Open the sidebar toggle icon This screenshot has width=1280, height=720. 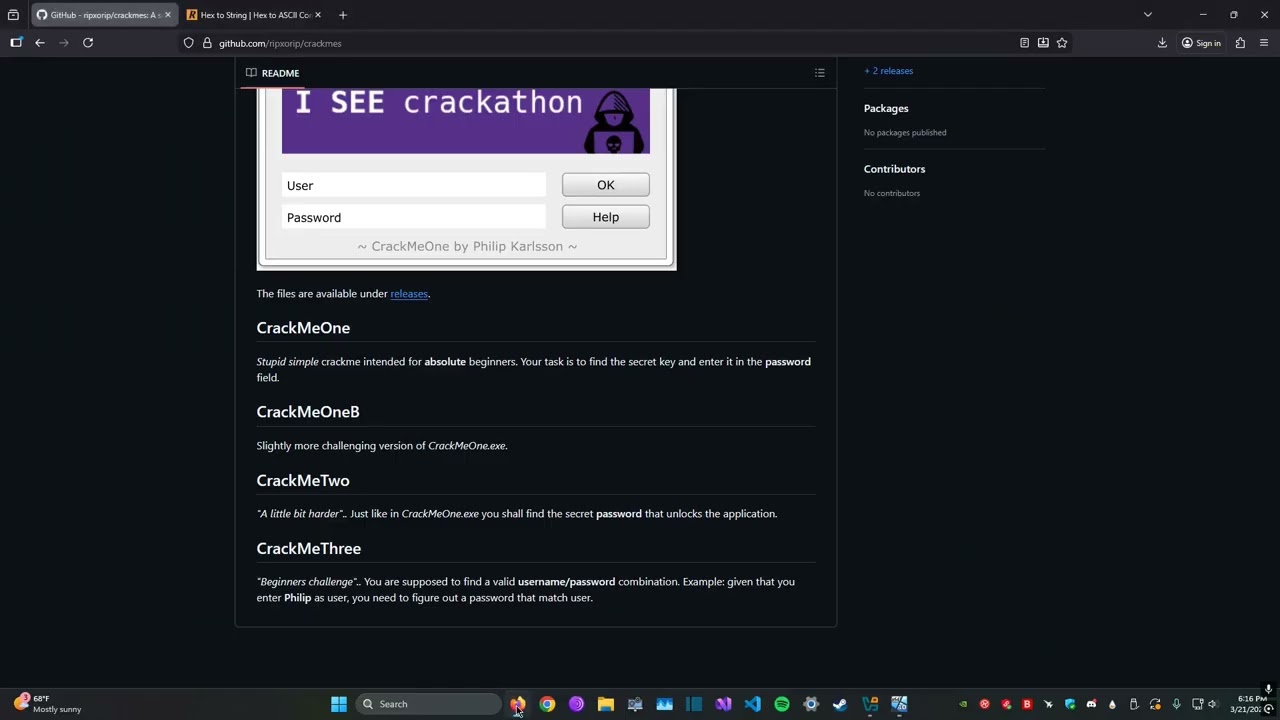tap(16, 43)
